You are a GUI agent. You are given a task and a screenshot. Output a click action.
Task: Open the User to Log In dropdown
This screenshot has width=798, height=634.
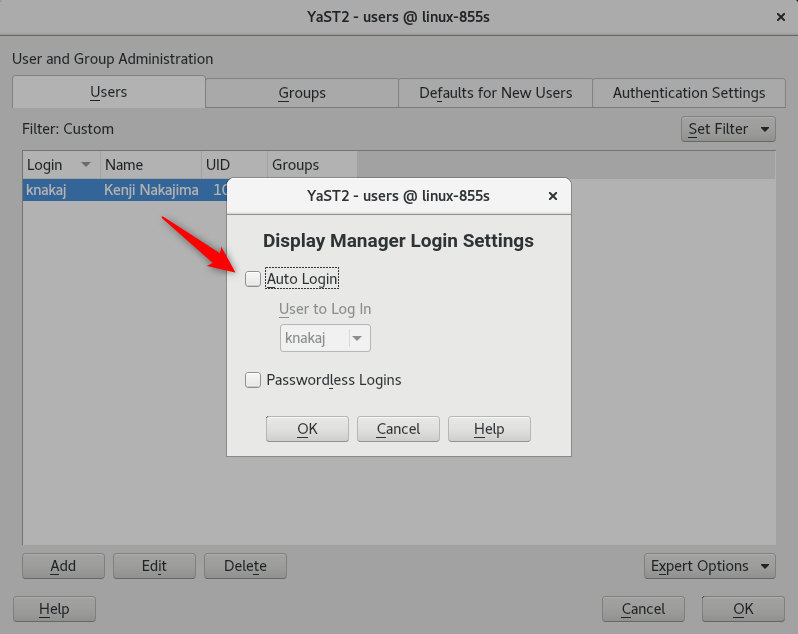pyautogui.click(x=325, y=338)
